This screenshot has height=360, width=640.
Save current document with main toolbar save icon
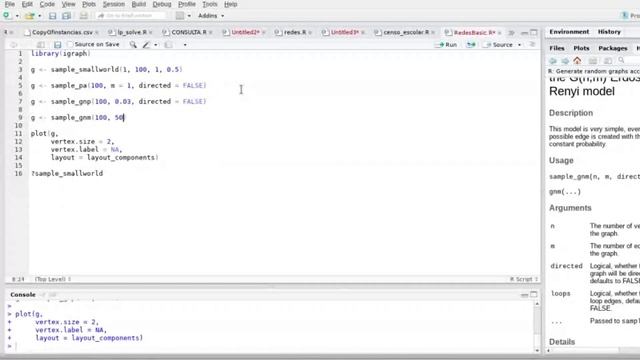(53, 16)
